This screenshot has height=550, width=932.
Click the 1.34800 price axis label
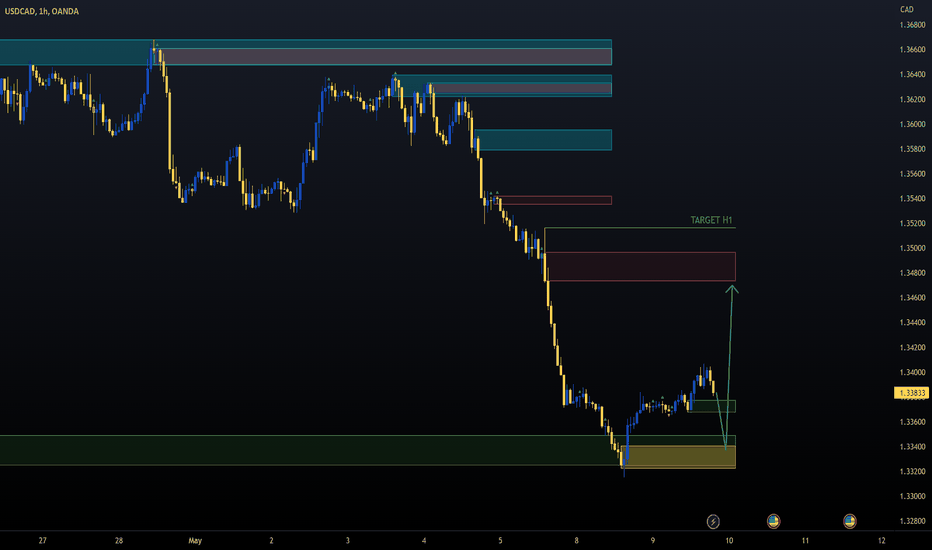pyautogui.click(x=912, y=273)
